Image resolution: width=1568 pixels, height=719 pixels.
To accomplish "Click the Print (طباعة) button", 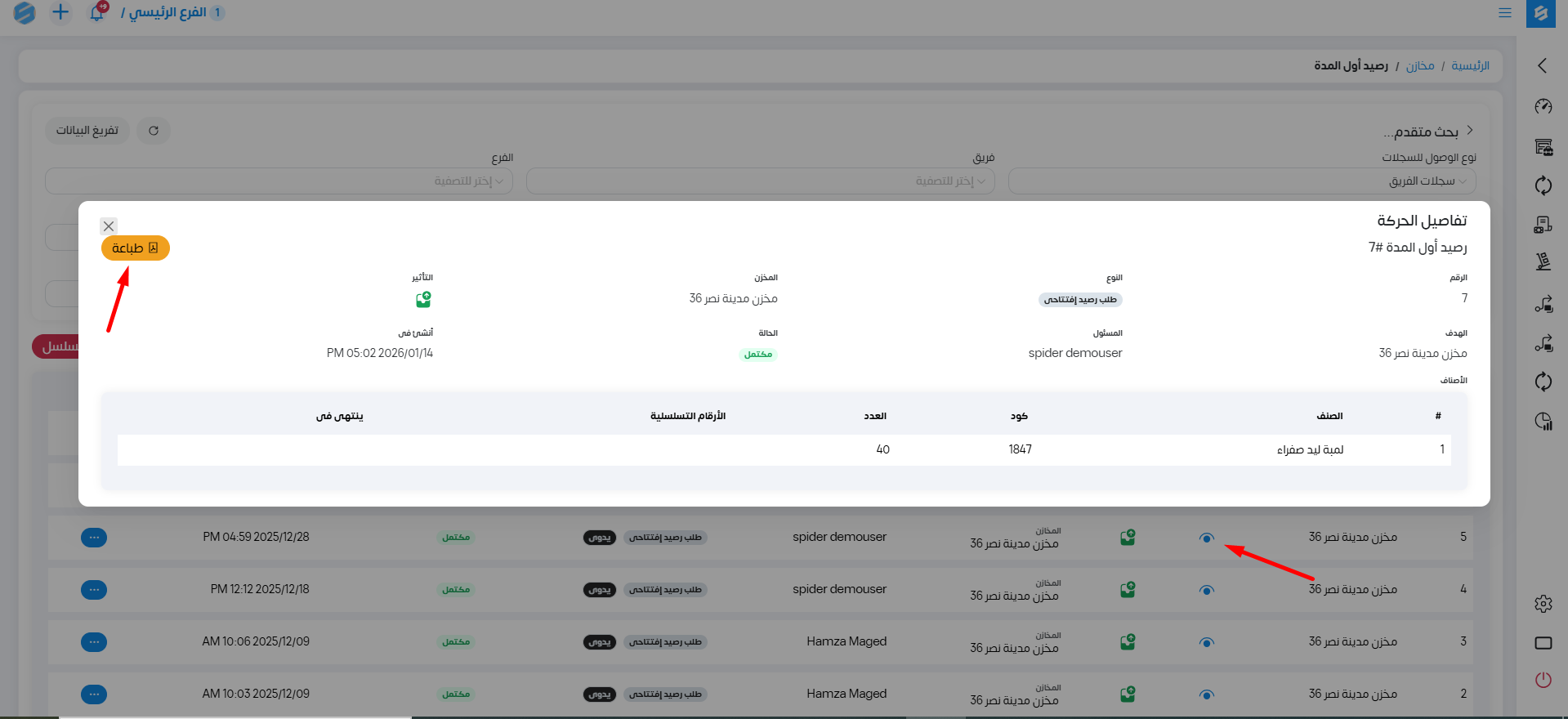I will pyautogui.click(x=135, y=248).
